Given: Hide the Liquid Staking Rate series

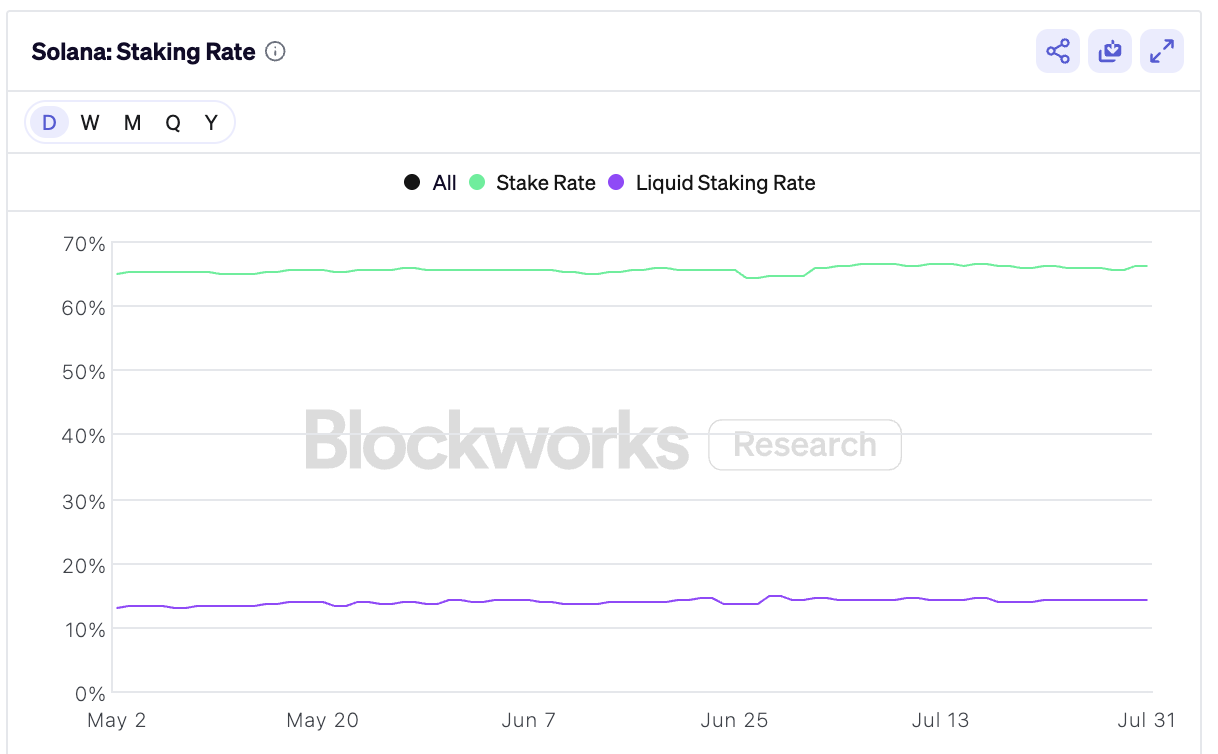Looking at the screenshot, I should 725,183.
